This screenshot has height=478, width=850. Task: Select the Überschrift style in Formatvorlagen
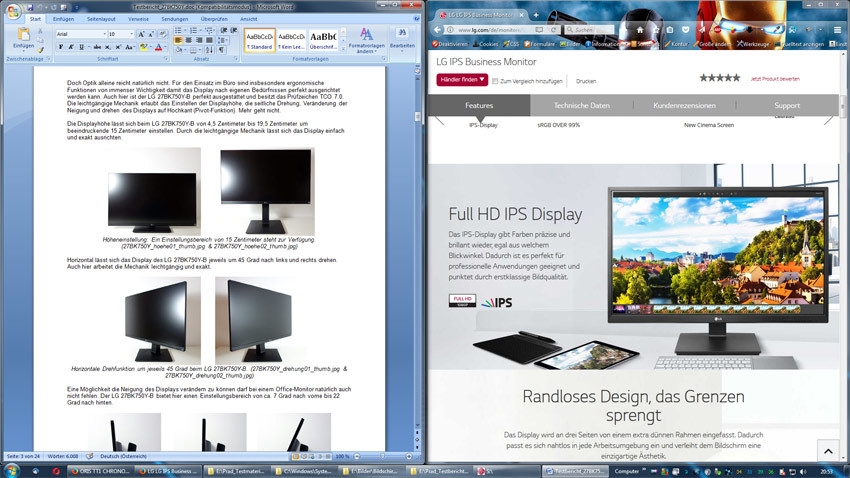(x=323, y=40)
